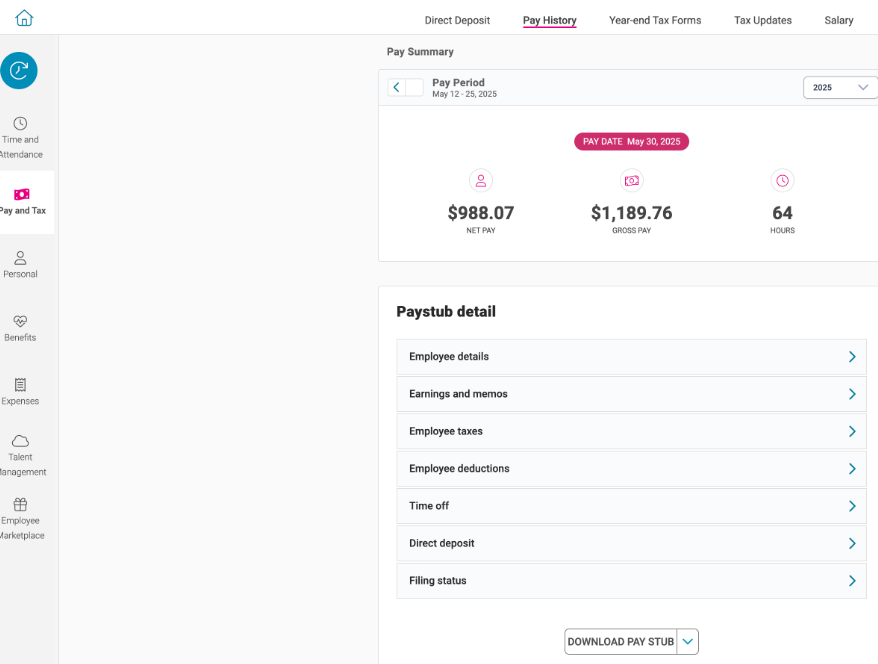
Task: Switch to the Tax Updates tab
Action: 762,20
